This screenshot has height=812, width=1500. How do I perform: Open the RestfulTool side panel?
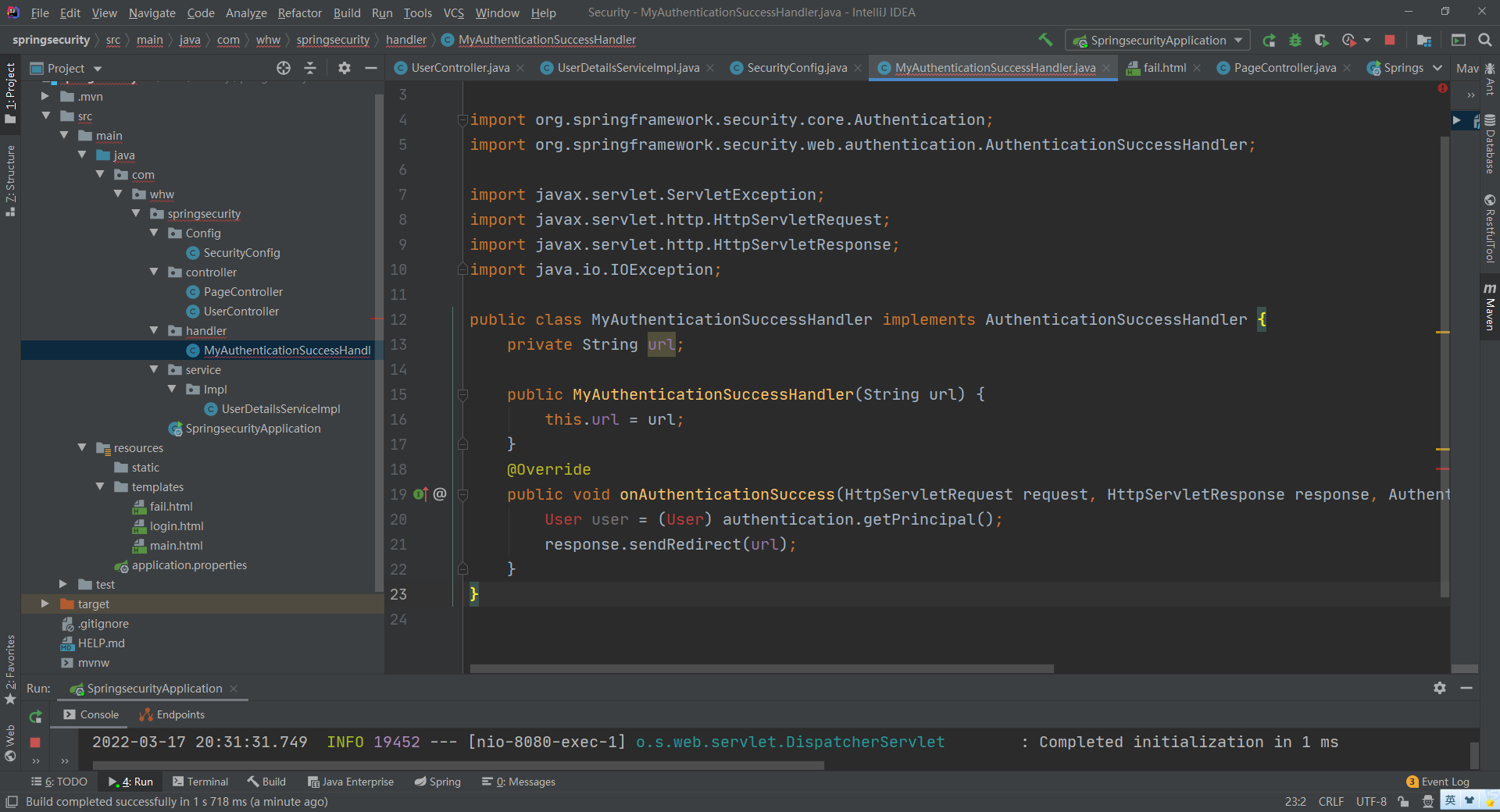[x=1490, y=228]
